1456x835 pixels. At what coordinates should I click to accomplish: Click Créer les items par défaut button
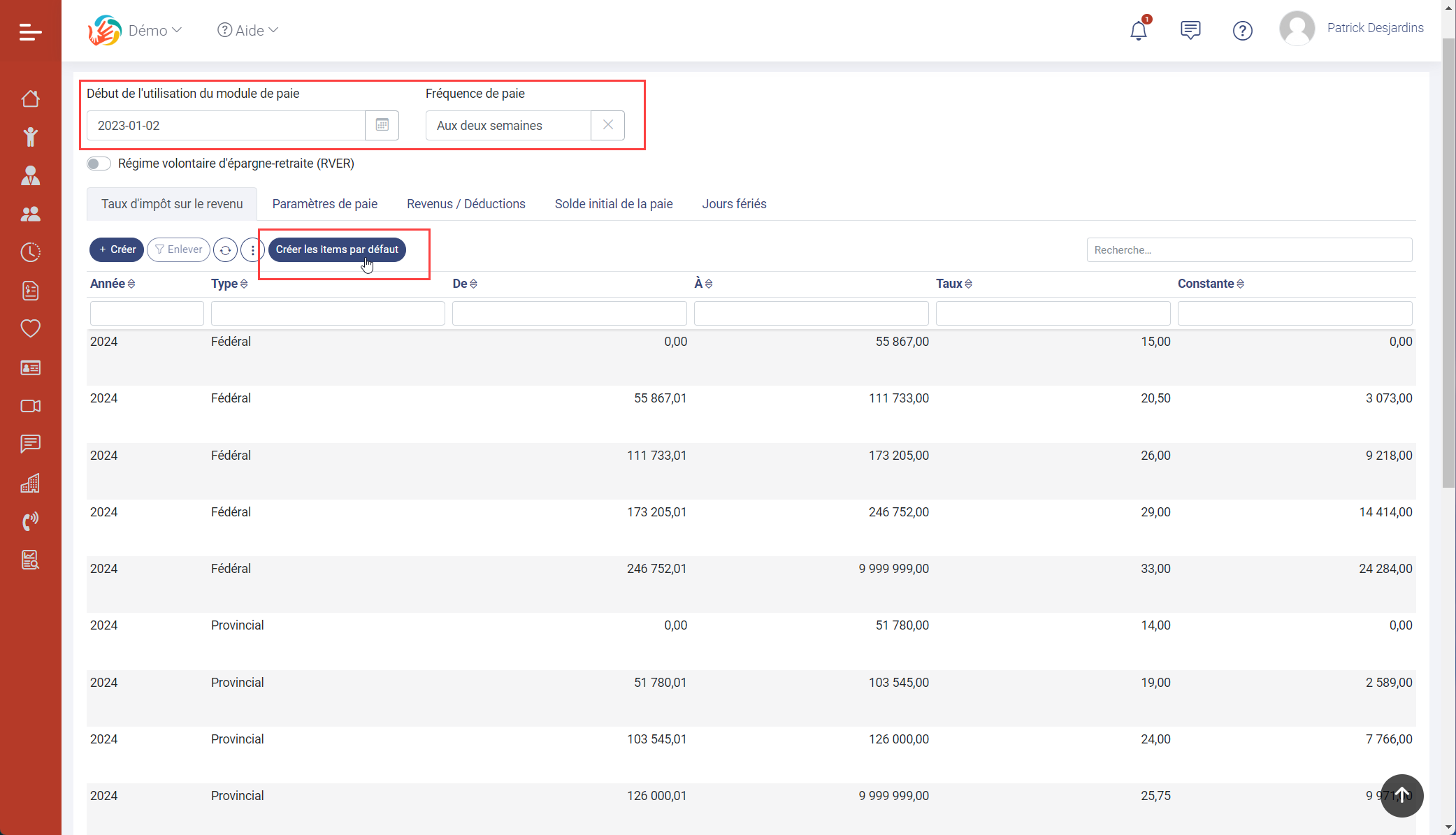336,249
